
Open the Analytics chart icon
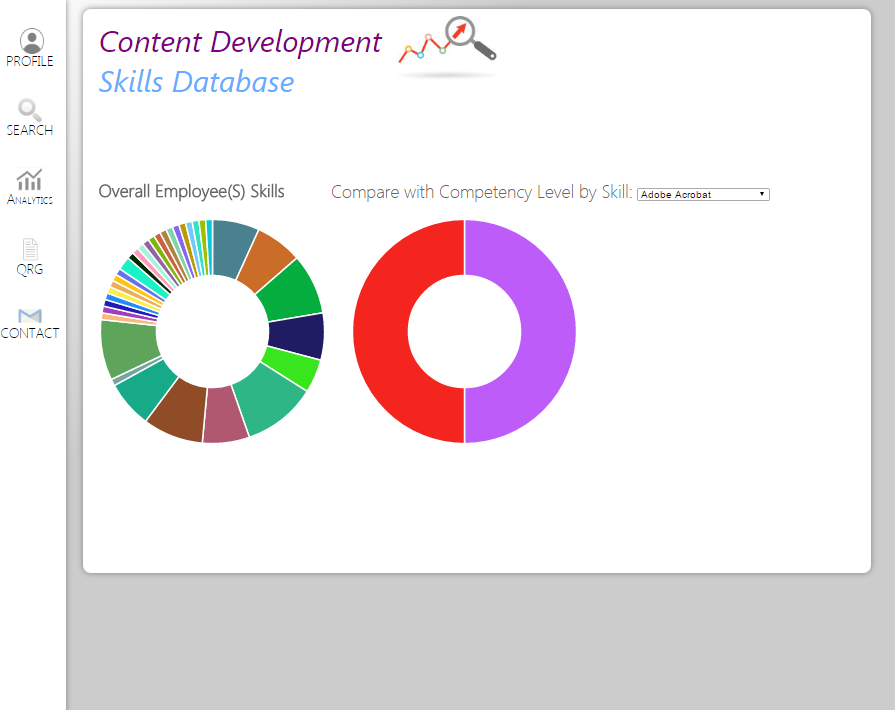[x=30, y=180]
